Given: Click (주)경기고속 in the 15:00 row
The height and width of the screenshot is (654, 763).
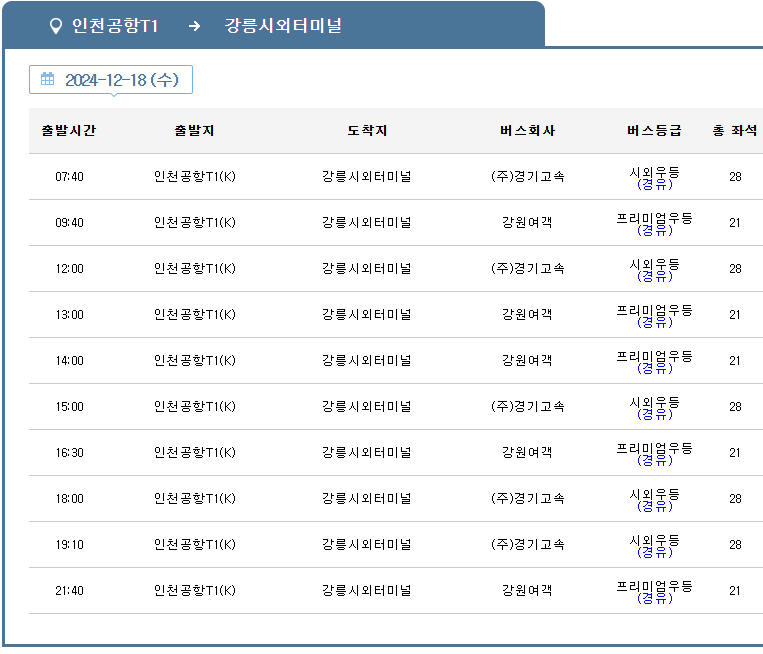Looking at the screenshot, I should pos(527,406).
